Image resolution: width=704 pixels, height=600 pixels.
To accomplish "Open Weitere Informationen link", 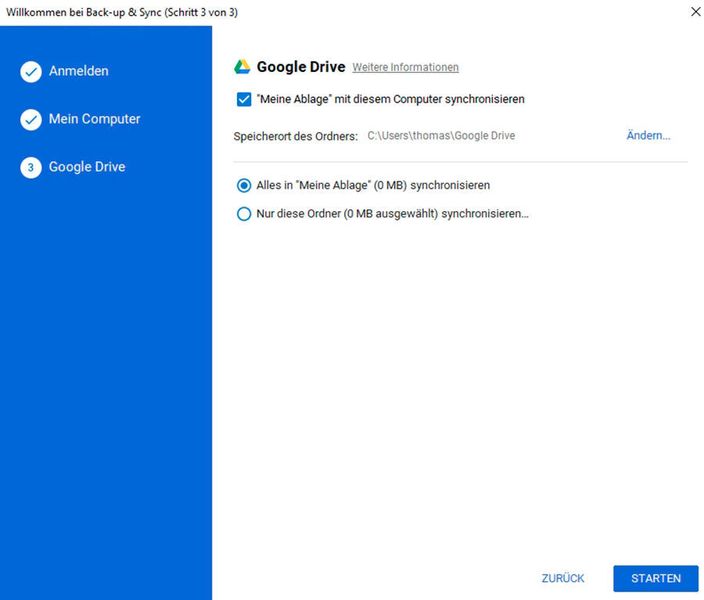I will [x=405, y=67].
